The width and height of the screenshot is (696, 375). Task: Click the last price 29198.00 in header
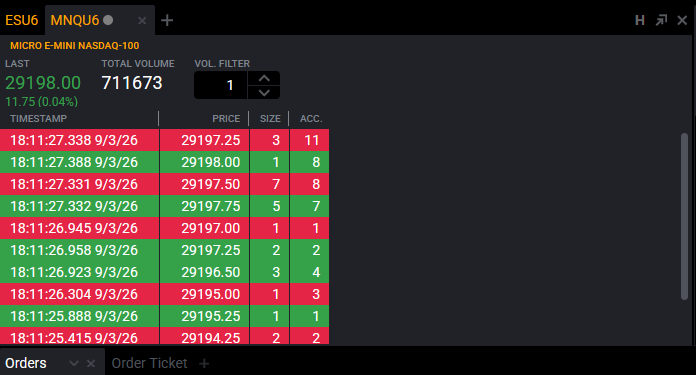(x=43, y=83)
